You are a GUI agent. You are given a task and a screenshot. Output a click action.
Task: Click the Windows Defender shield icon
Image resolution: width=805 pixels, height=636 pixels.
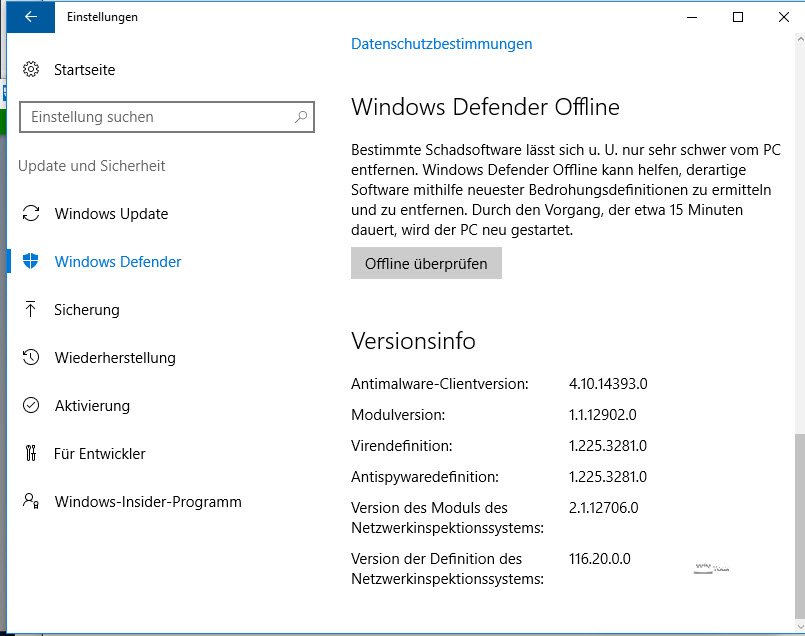click(x=31, y=262)
